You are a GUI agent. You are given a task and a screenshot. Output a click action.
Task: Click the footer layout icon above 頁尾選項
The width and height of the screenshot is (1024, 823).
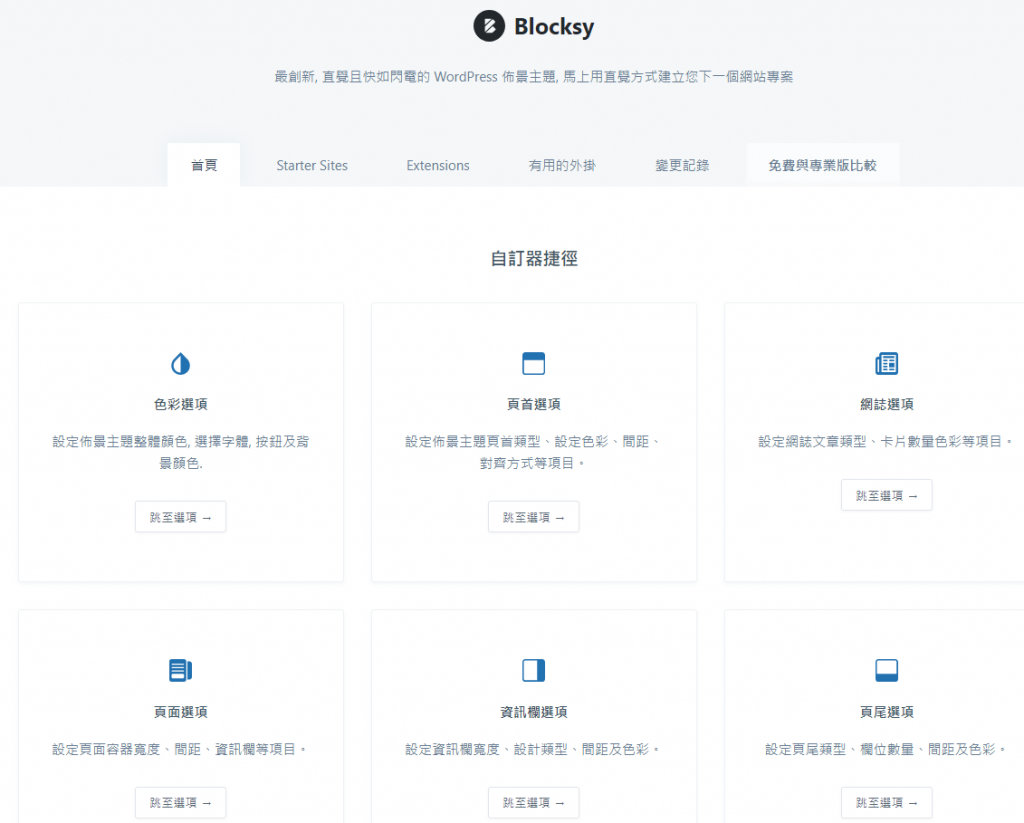tap(887, 670)
